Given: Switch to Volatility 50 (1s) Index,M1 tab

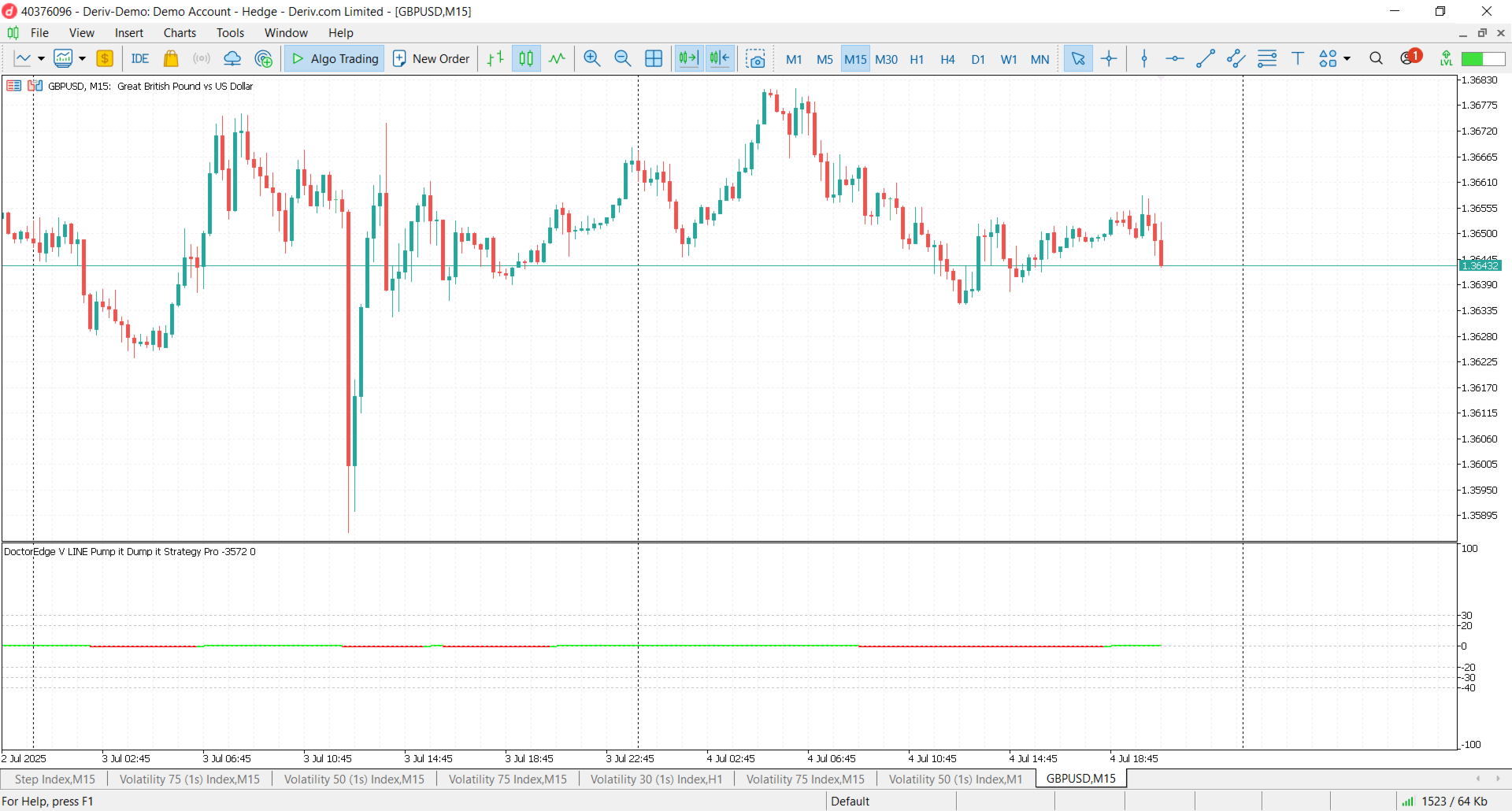Looking at the screenshot, I should coord(955,779).
